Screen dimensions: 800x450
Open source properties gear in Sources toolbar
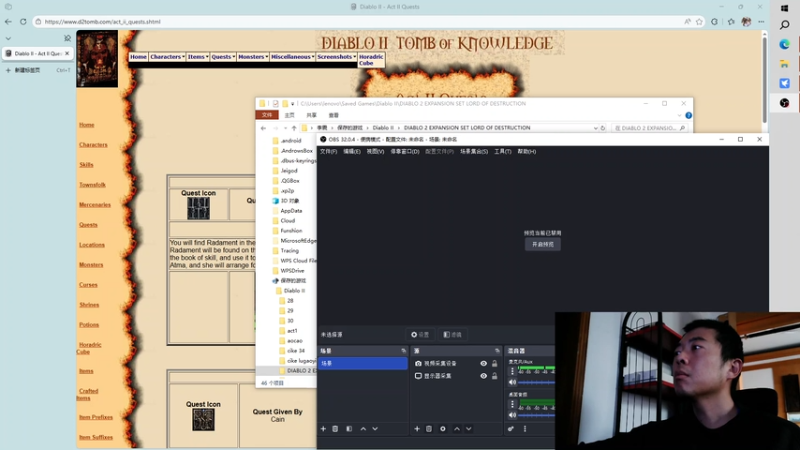click(443, 429)
